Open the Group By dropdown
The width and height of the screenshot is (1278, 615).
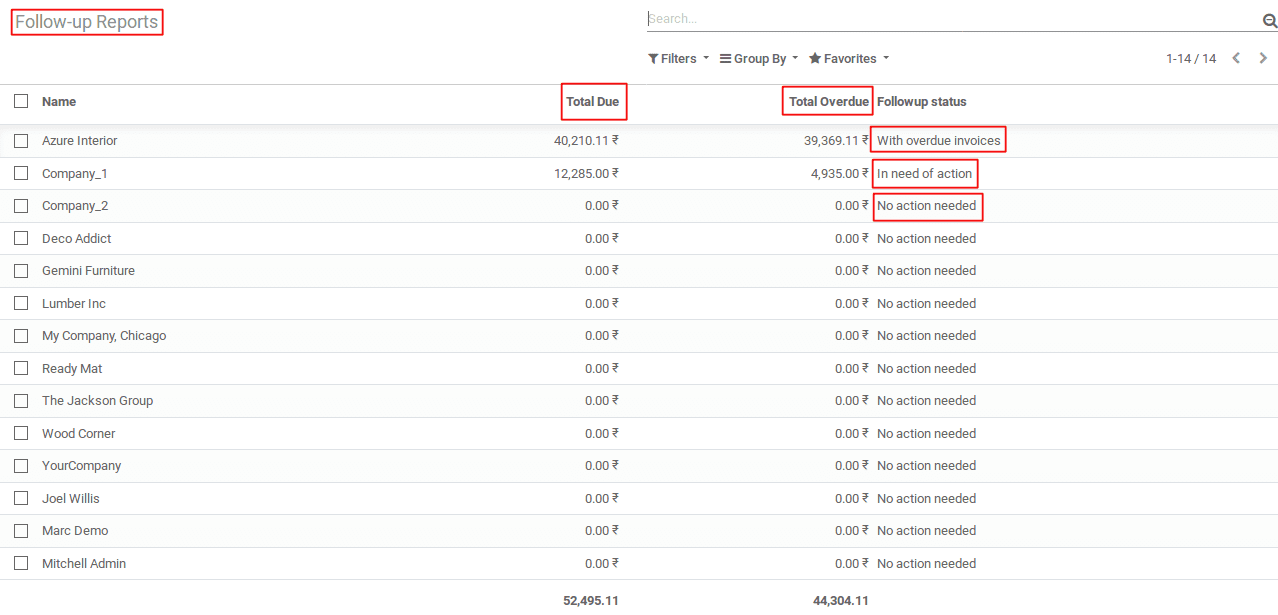pos(759,59)
